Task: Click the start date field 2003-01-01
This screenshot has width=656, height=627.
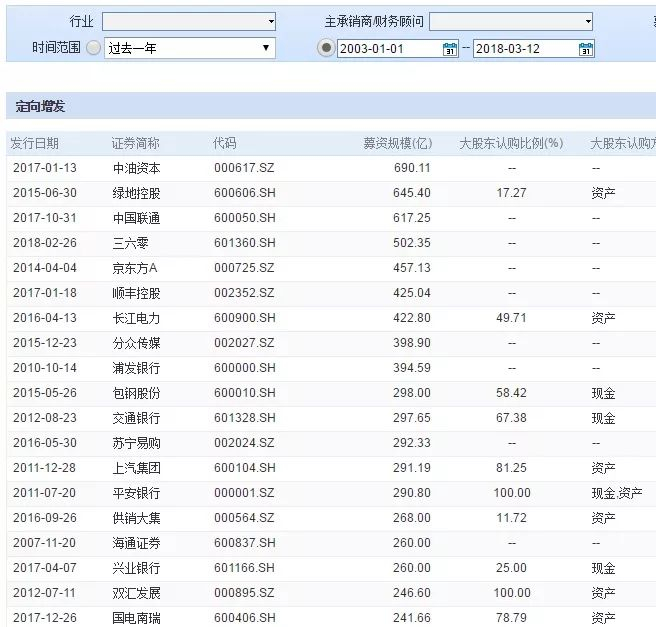Action: [x=389, y=49]
